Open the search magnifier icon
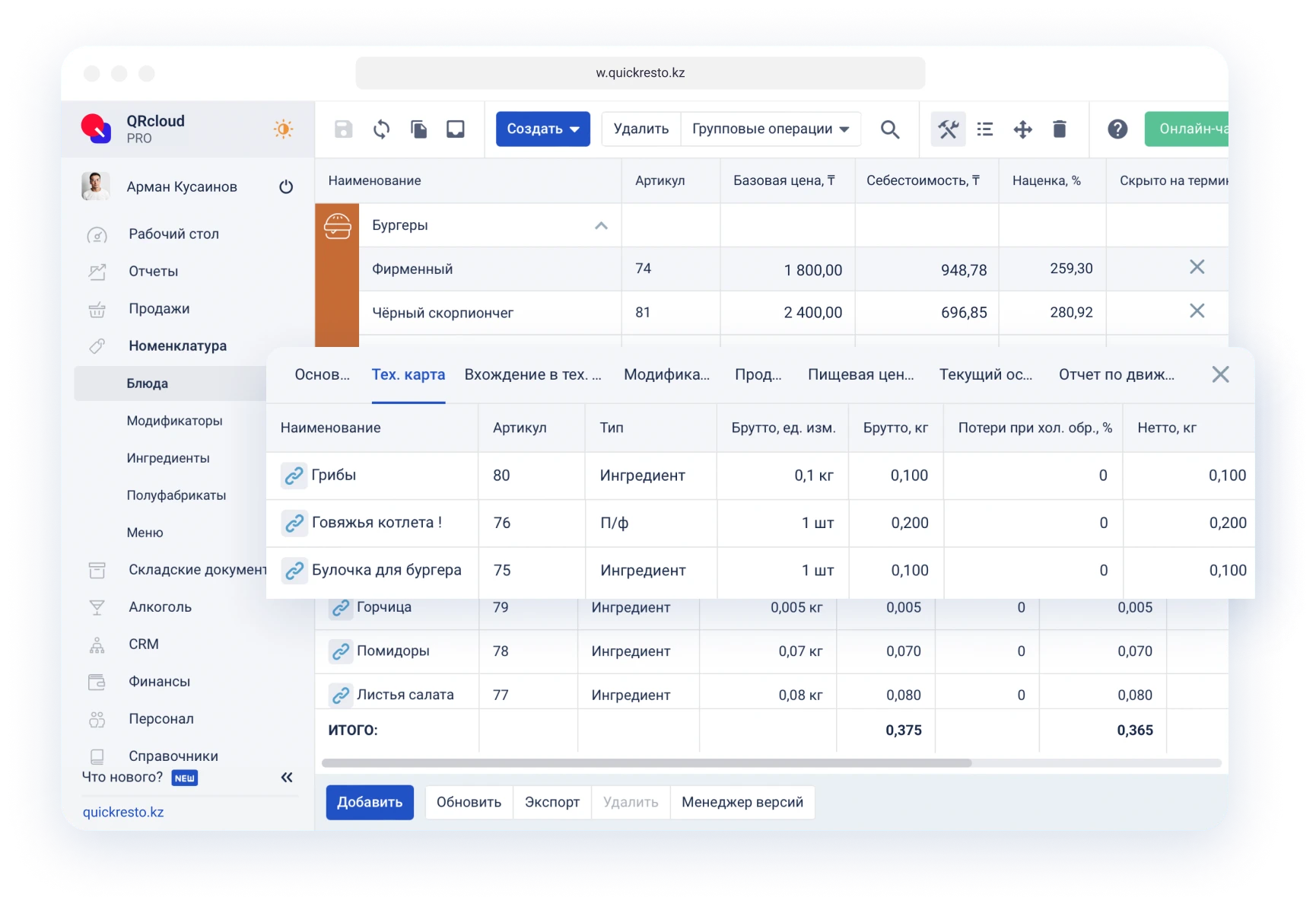 (x=889, y=129)
